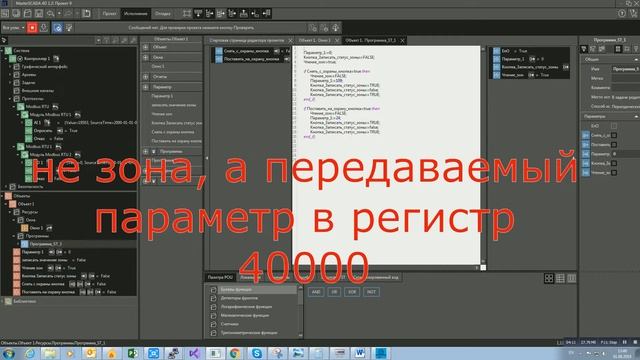Open Visual Studio from the taskbar
The width and height of the screenshot is (640, 360).
pyautogui.click(x=194, y=353)
